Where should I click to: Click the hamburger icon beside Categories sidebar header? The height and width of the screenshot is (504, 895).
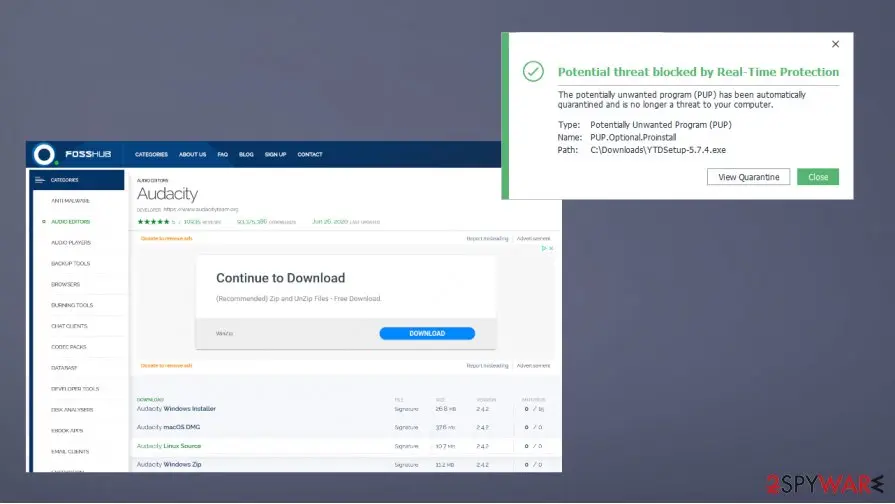click(x=39, y=180)
